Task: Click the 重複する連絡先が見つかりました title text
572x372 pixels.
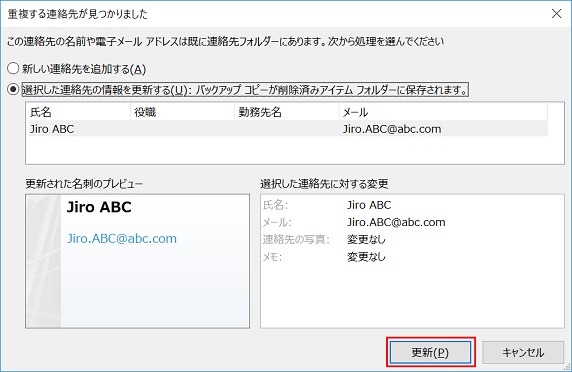Action: click(77, 14)
